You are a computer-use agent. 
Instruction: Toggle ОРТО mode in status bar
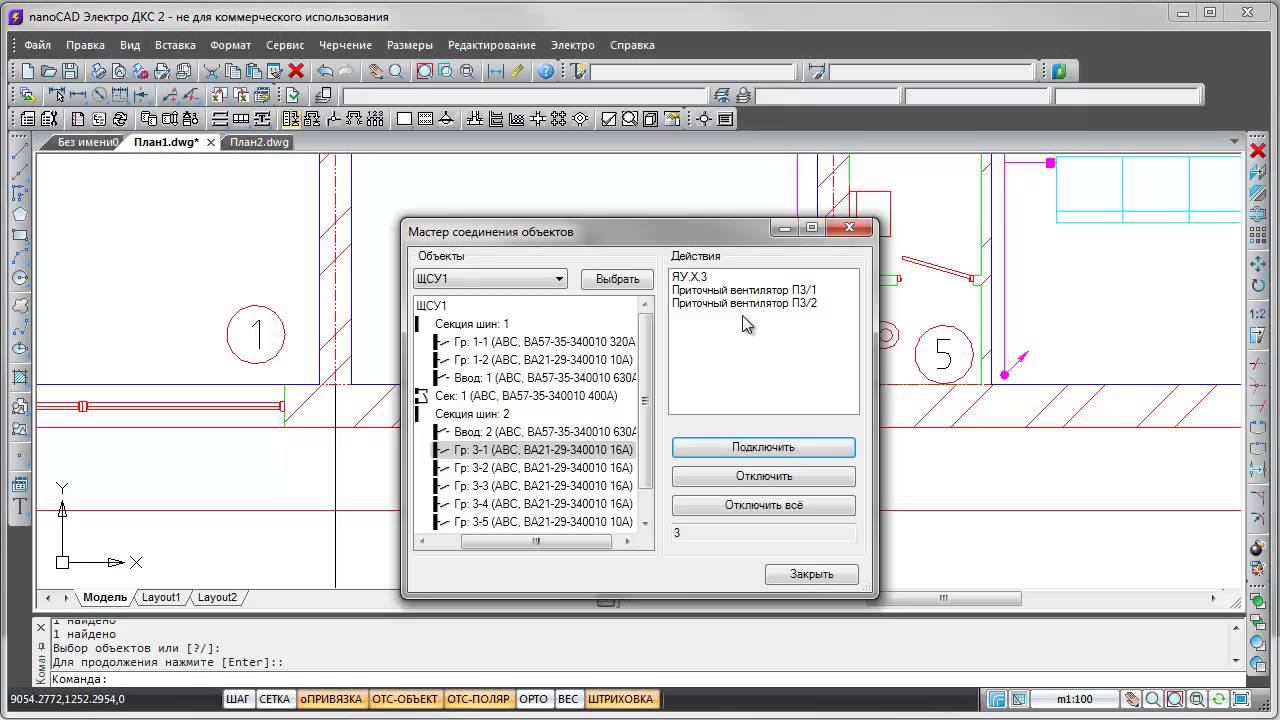click(534, 699)
